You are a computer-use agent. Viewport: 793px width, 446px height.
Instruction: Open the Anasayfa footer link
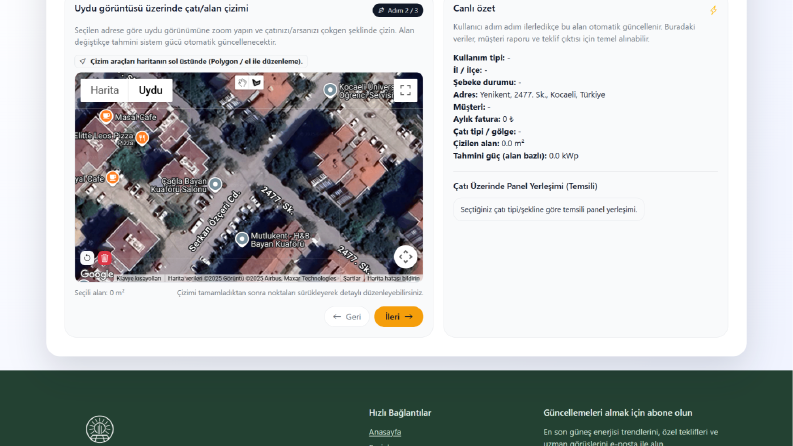tap(385, 432)
